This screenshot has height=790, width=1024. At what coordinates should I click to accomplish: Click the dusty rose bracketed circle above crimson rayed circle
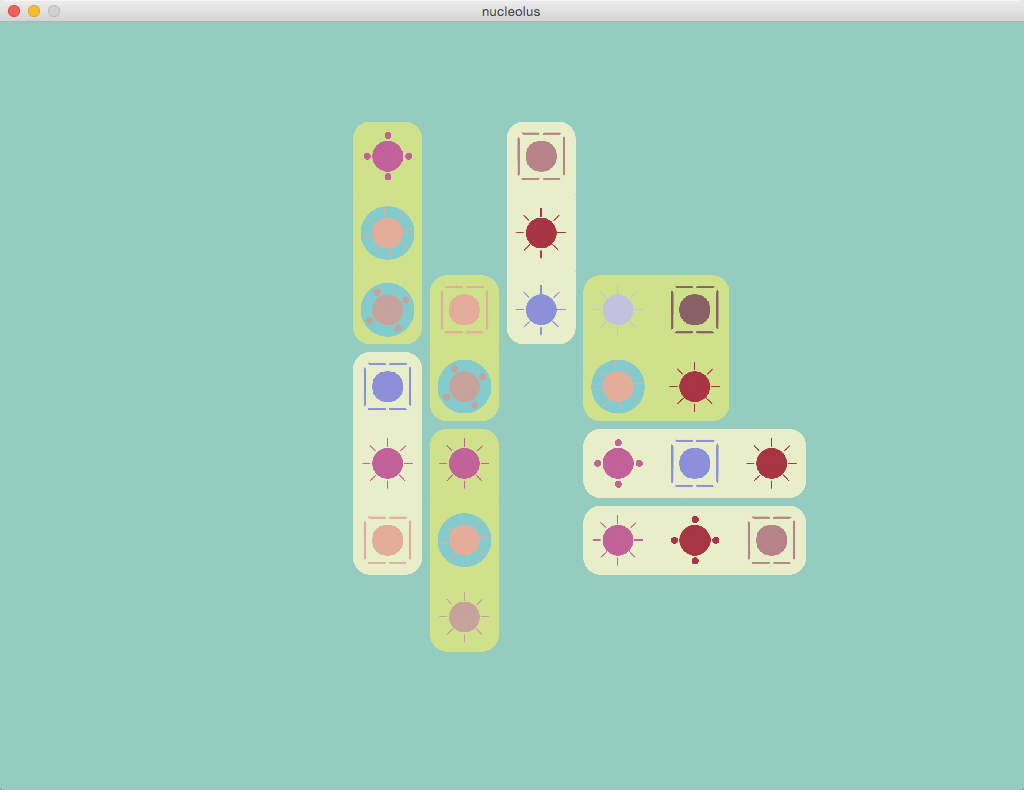[x=541, y=156]
